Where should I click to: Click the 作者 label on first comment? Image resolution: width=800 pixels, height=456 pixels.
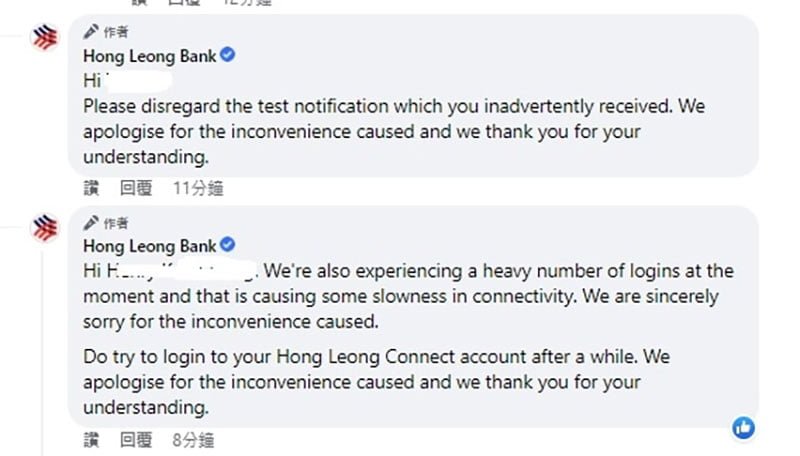point(116,32)
